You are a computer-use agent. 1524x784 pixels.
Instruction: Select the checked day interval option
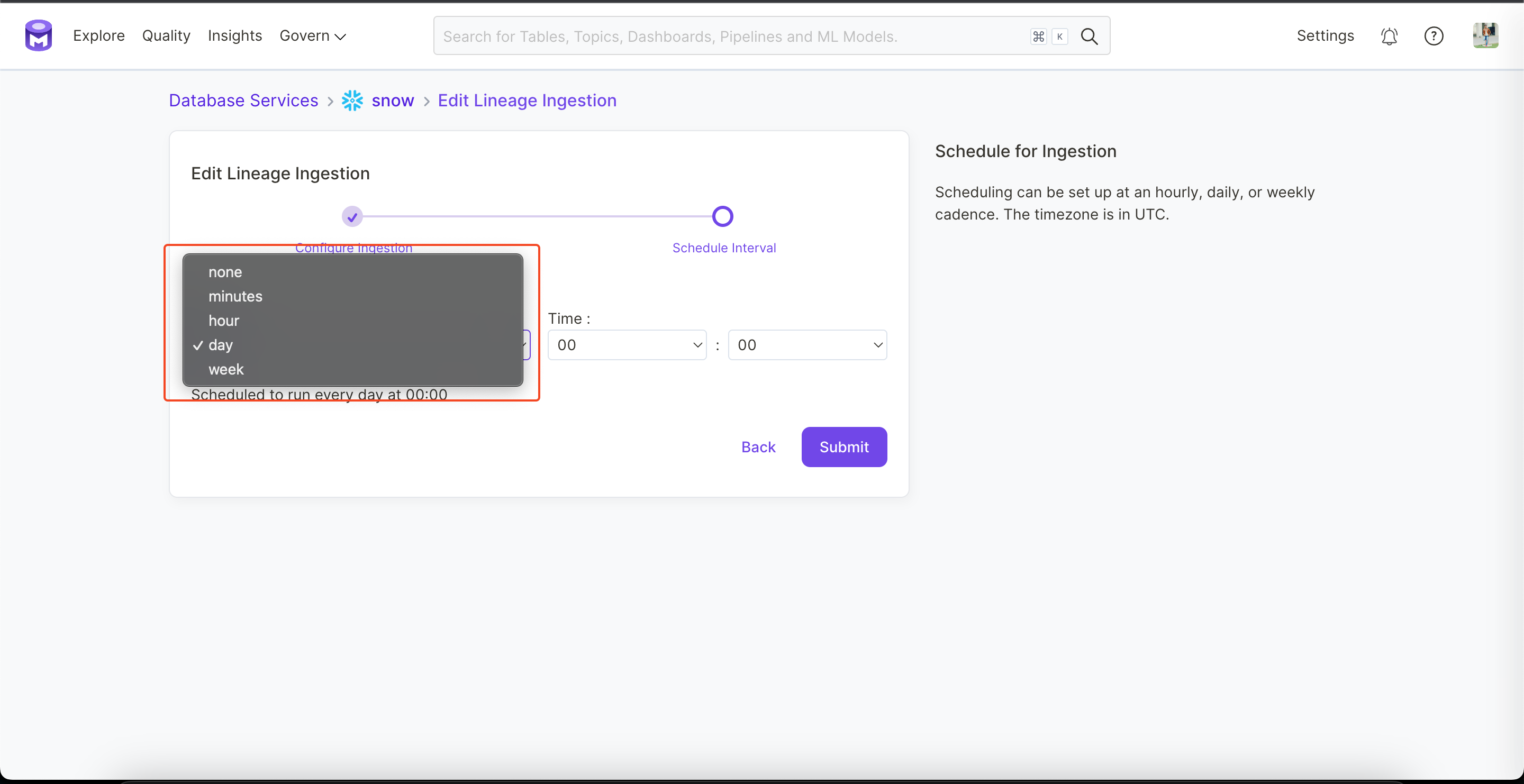[x=220, y=345]
